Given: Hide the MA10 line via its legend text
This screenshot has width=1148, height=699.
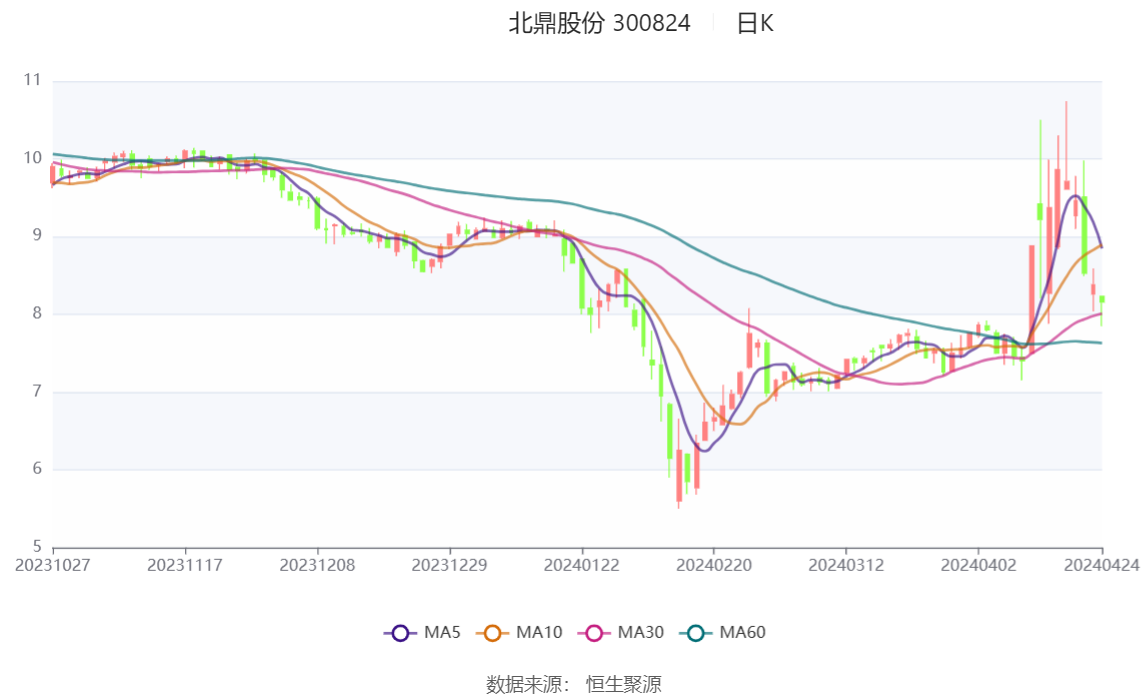Looking at the screenshot, I should [x=539, y=633].
